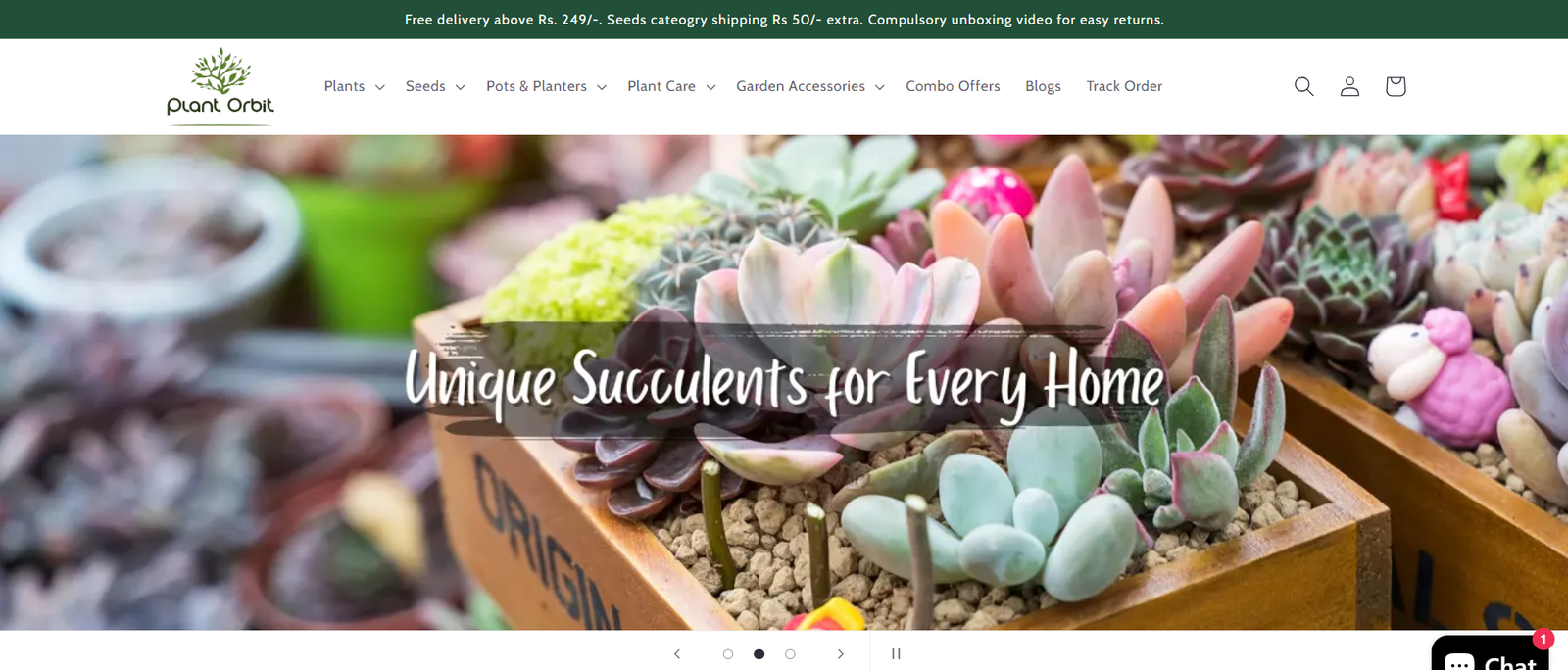This screenshot has height=670, width=1568.
Task: Go to previous slide arrow
Action: pyautogui.click(x=676, y=653)
